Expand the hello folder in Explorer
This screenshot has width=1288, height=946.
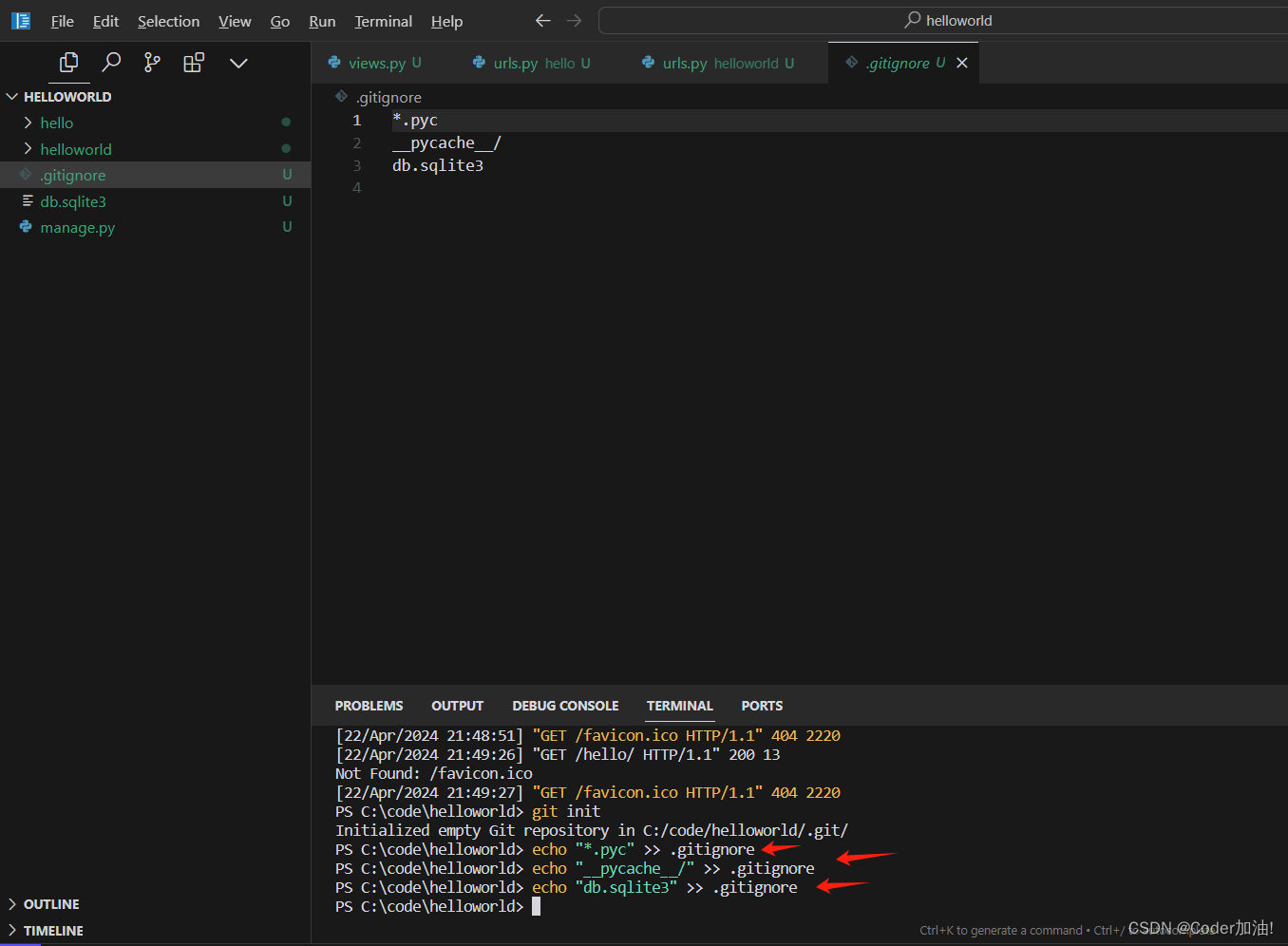click(27, 123)
